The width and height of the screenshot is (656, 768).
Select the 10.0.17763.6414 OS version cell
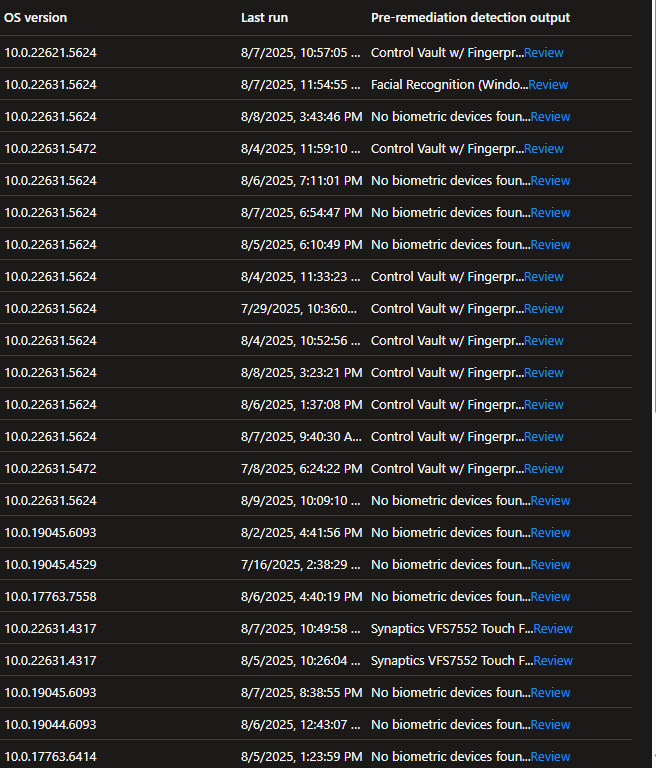pyautogui.click(x=50, y=757)
